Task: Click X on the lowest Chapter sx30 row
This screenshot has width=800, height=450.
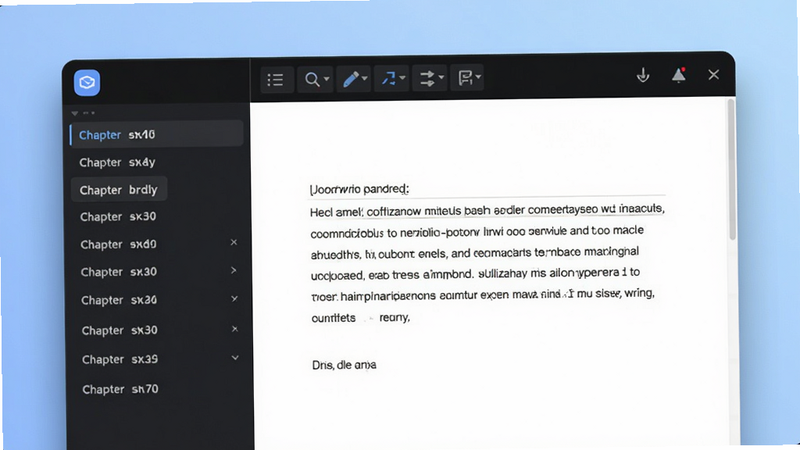Action: [x=235, y=329]
